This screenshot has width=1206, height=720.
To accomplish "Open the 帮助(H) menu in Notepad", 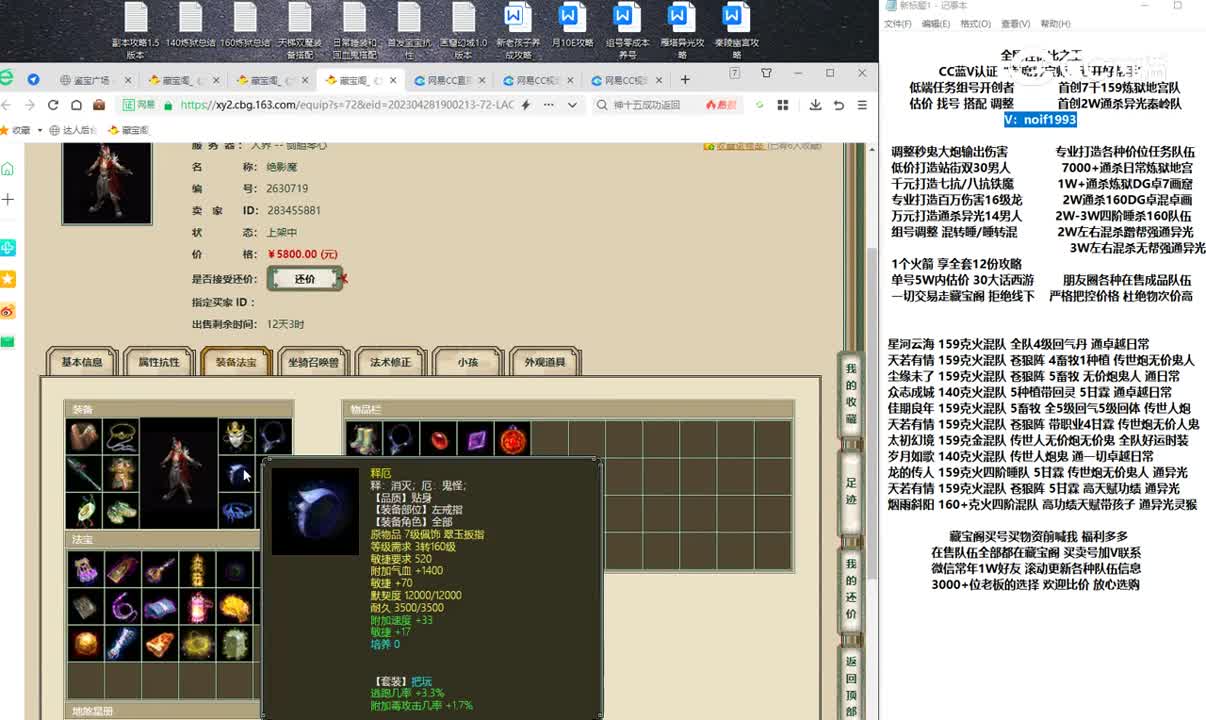I will [1055, 24].
